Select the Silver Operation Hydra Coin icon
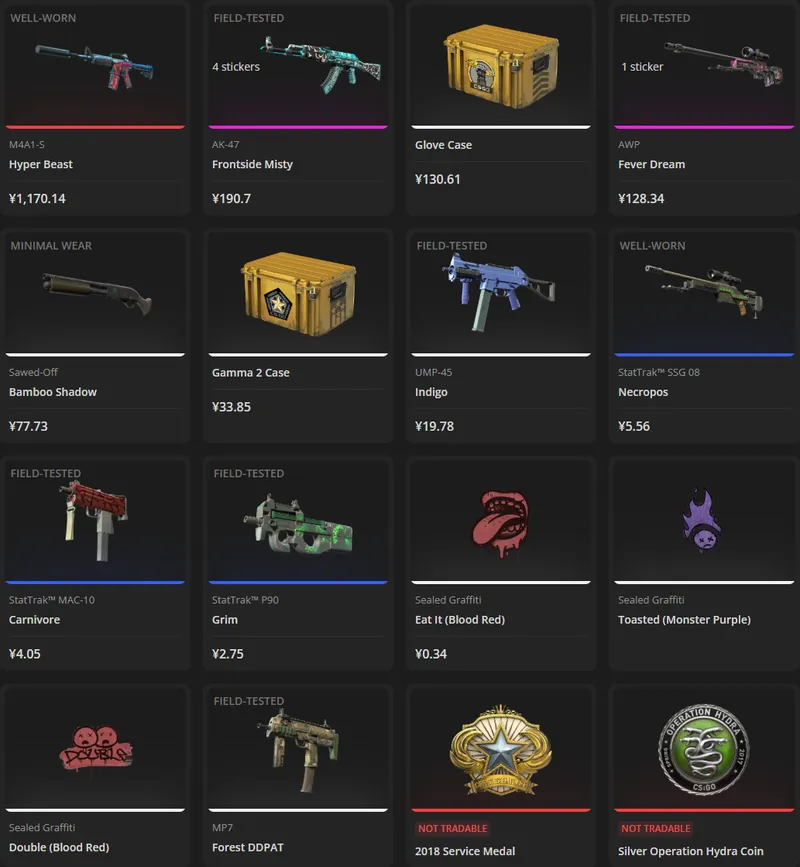Screen dimensions: 800x867 703,749
